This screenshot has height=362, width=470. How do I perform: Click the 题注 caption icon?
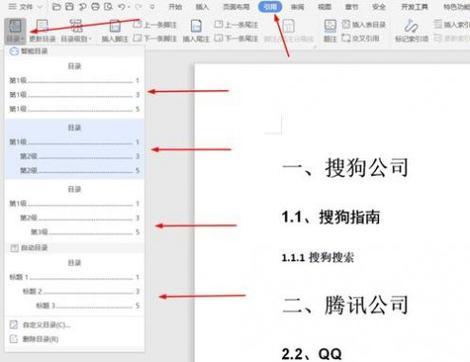click(330, 31)
